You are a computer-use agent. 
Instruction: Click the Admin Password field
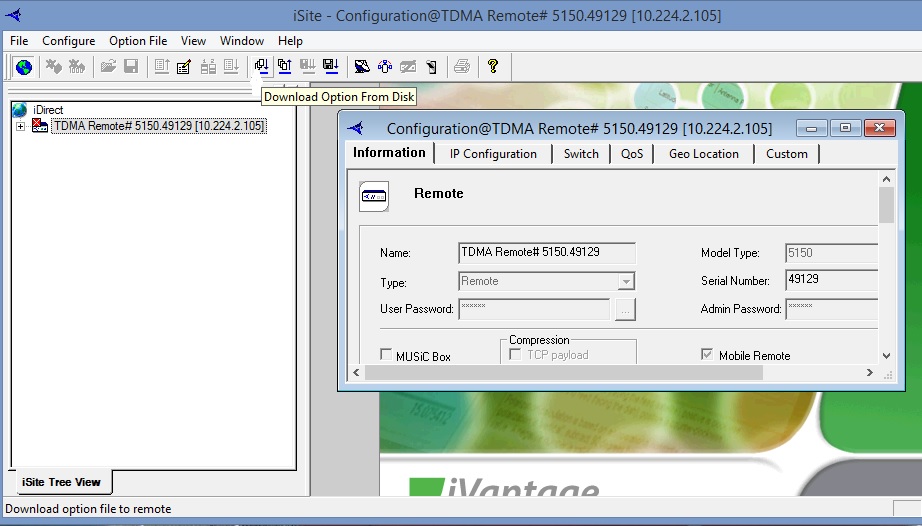[831, 309]
